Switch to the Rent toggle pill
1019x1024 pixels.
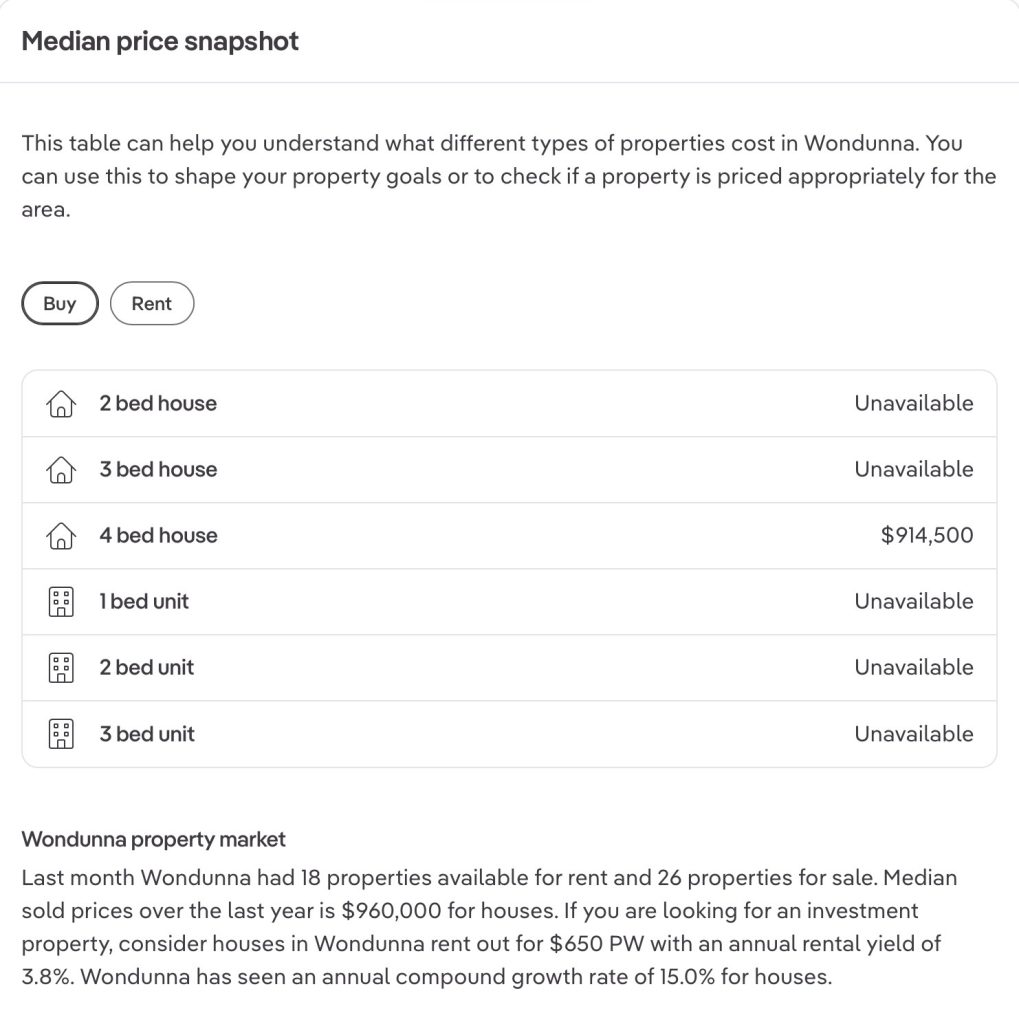point(151,304)
